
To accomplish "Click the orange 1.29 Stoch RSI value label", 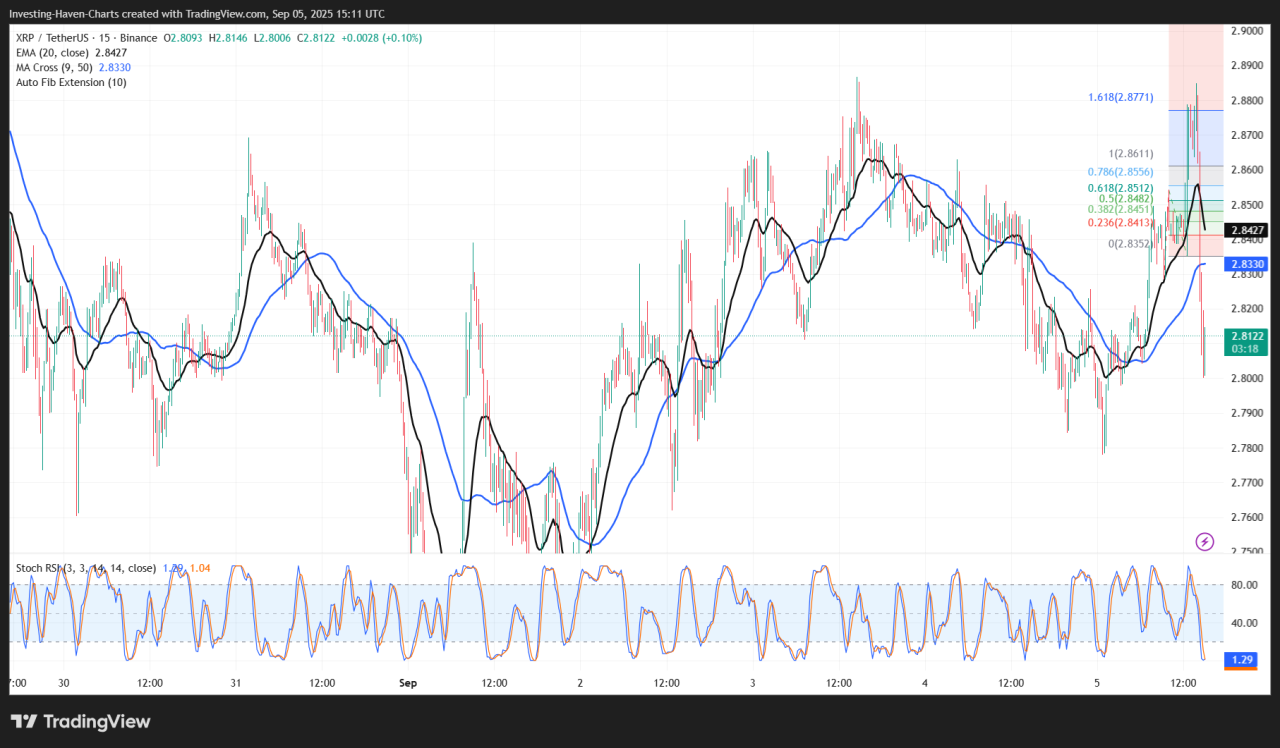I will click(1243, 660).
